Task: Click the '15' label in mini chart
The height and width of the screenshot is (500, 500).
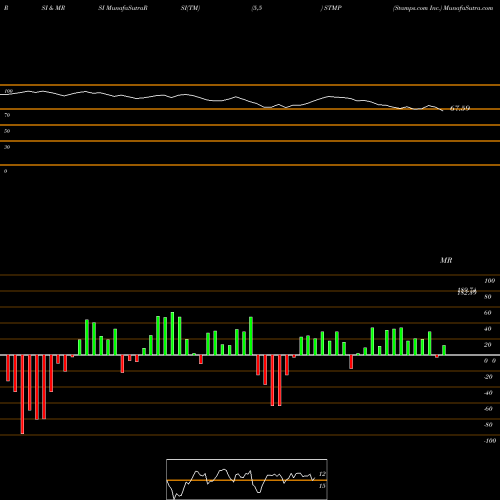Action: (x=322, y=486)
